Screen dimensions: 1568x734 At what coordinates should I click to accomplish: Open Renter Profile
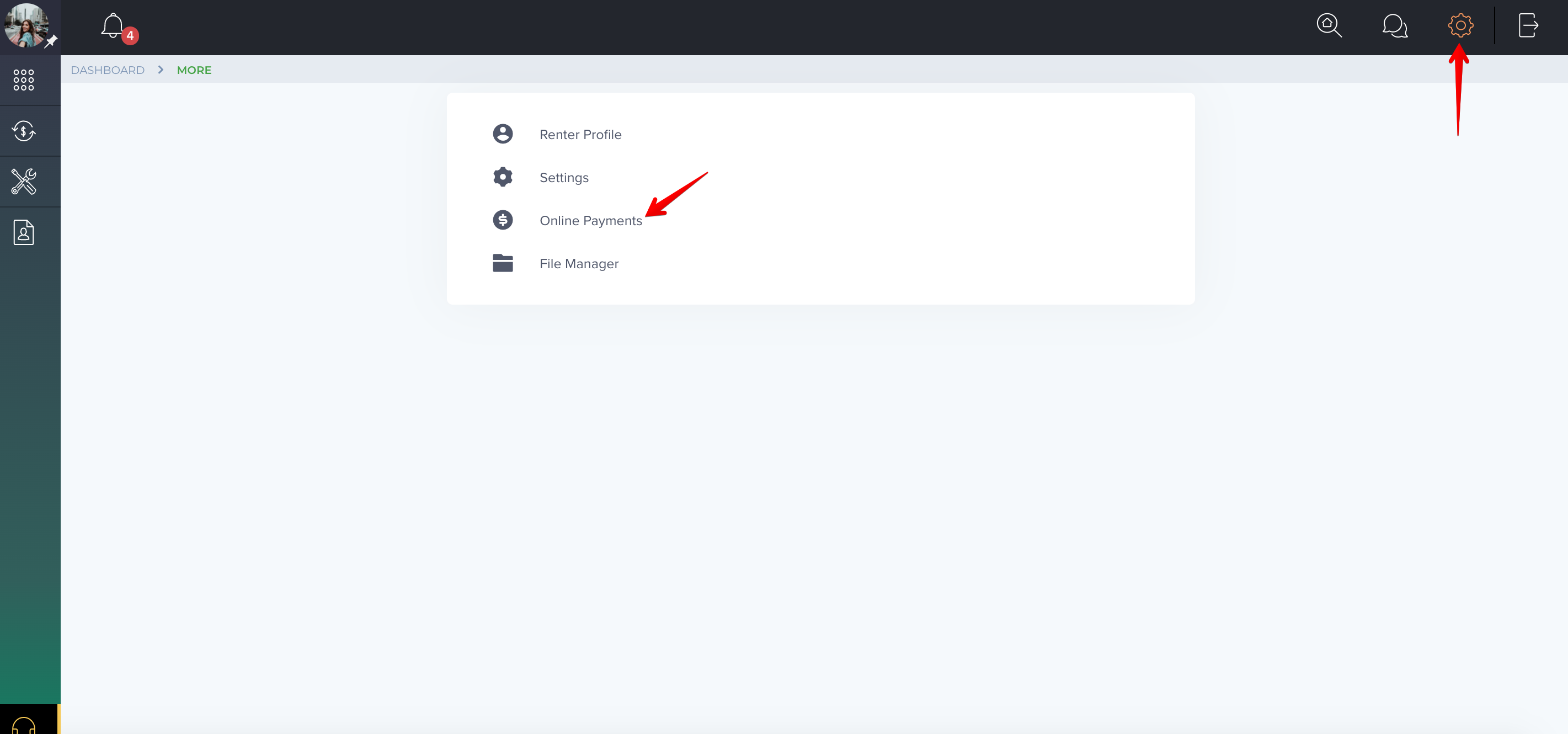point(580,135)
